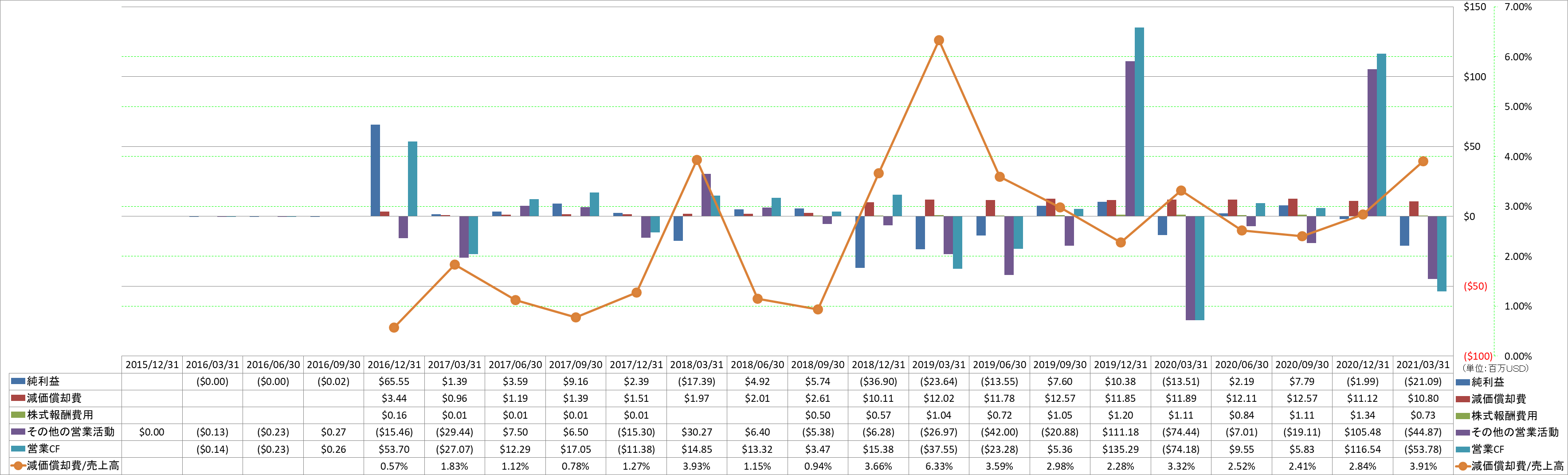The width and height of the screenshot is (1568, 475).
Task: Click the 4.00% secondary axis label
Action: [x=1518, y=157]
